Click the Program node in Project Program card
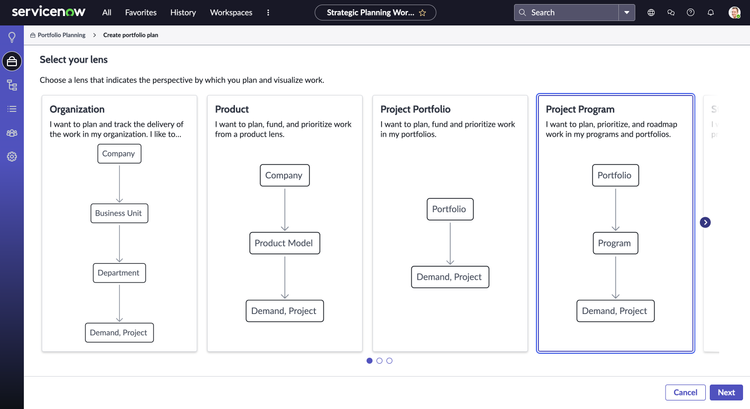This screenshot has height=409, width=750. click(x=615, y=243)
